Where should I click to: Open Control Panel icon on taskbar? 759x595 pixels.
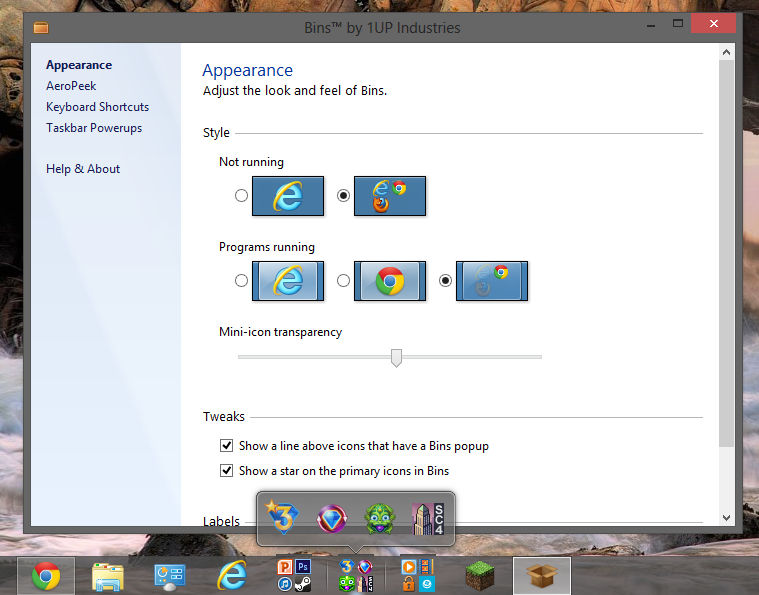click(x=169, y=577)
